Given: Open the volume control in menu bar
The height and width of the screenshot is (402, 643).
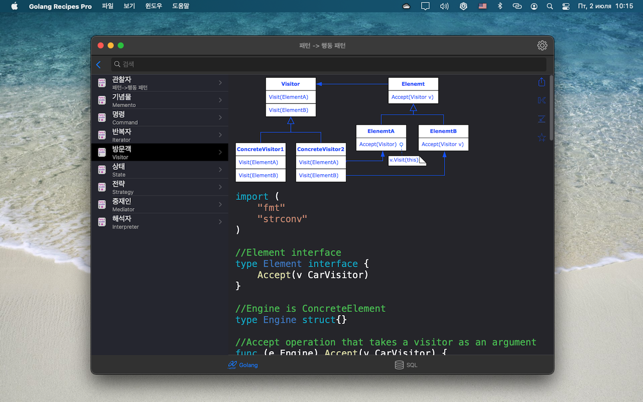Looking at the screenshot, I should (x=444, y=6).
